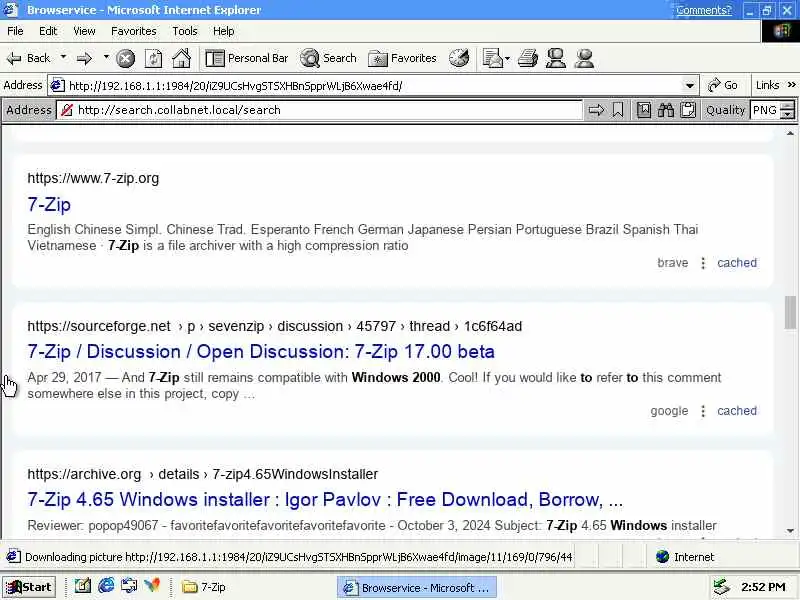Click the vertical scrollbar thumb
800x600 pixels.
tap(790, 312)
